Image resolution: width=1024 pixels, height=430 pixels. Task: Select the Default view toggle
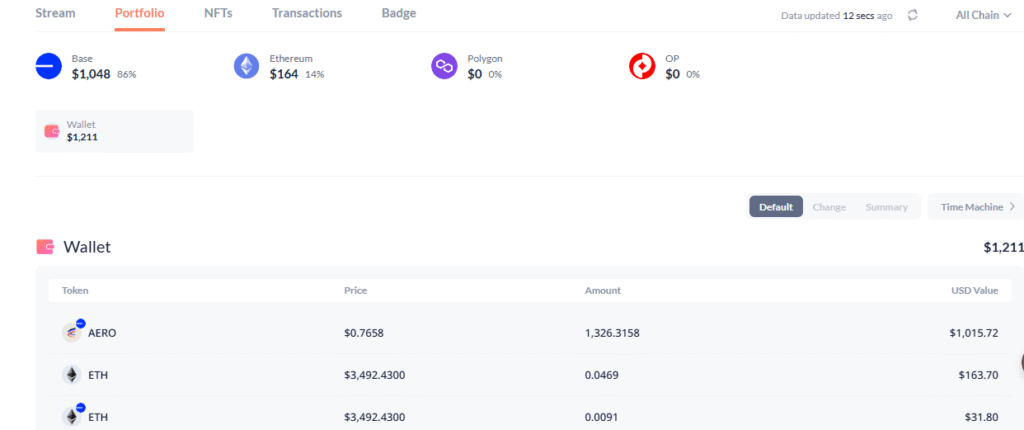(776, 207)
